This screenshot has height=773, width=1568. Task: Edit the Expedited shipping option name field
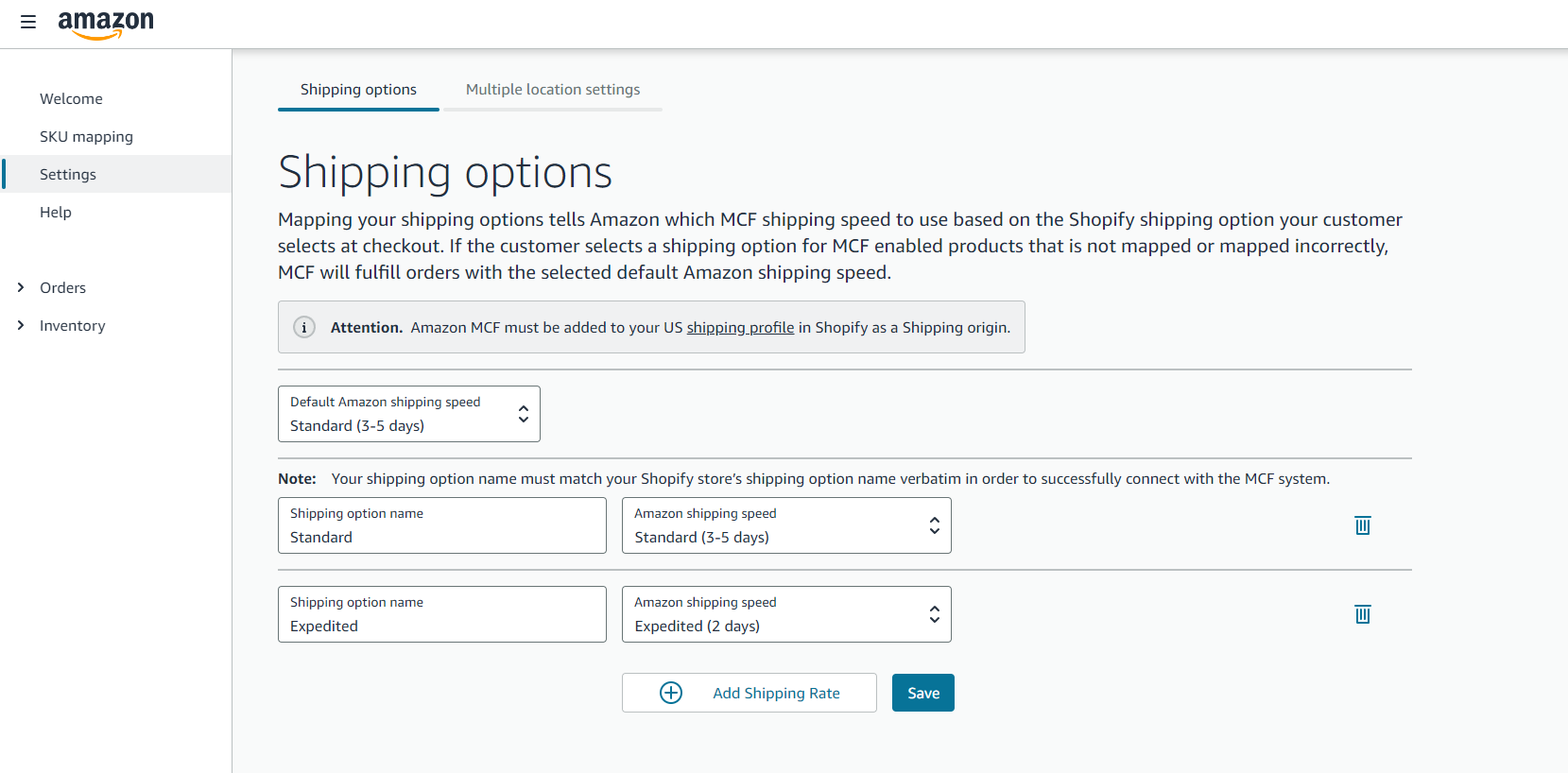pos(441,626)
